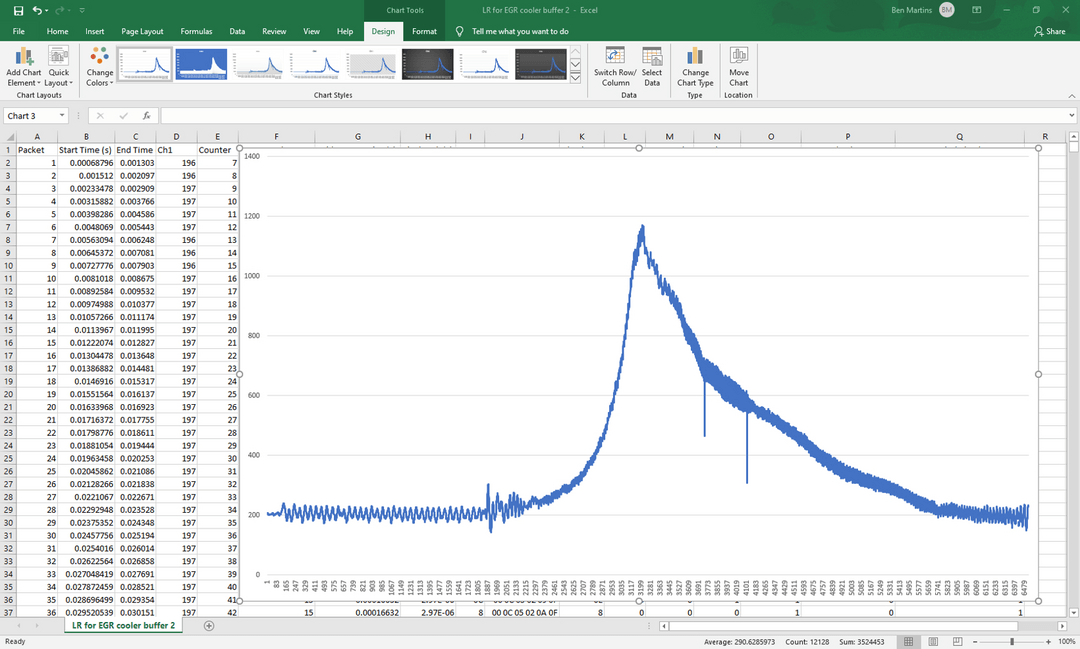Click Change Chart Type
This screenshot has height=649, width=1080.
(x=695, y=67)
